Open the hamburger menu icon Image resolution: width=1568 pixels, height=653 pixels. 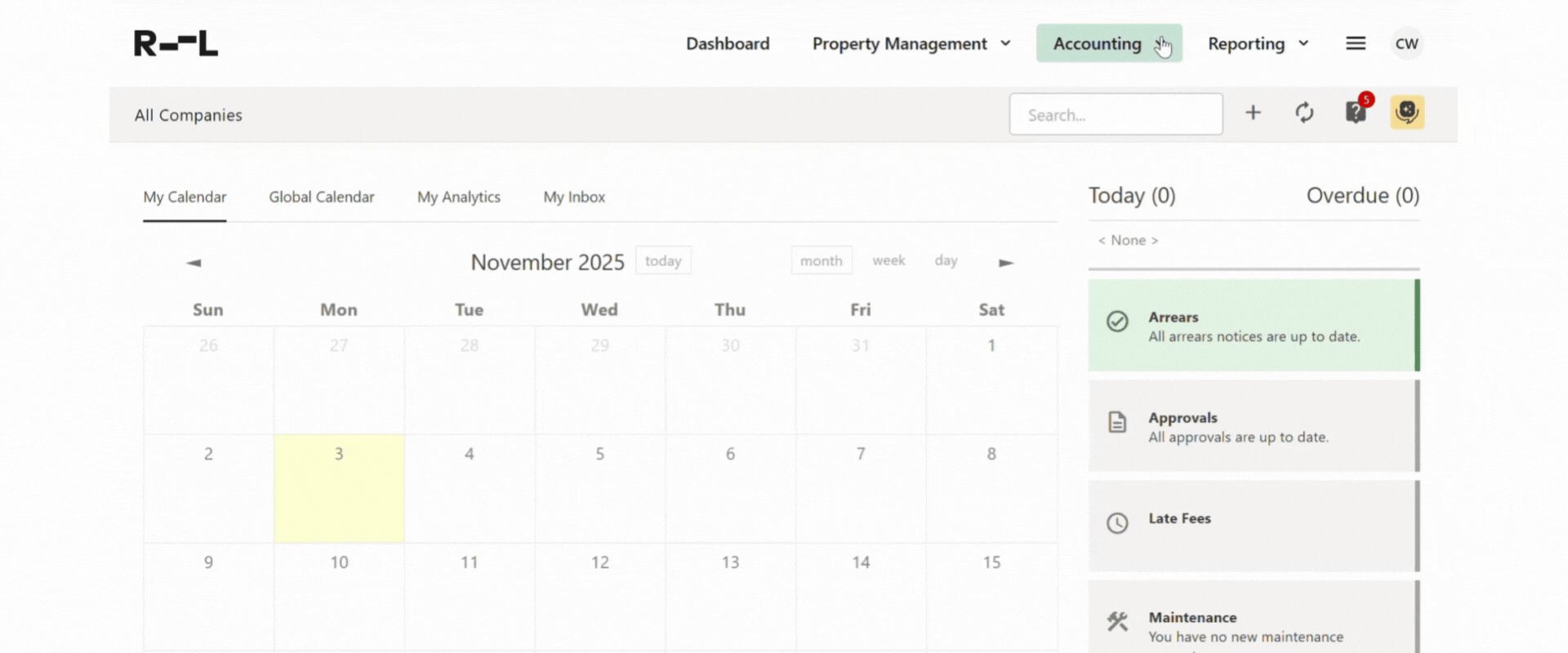[1356, 43]
